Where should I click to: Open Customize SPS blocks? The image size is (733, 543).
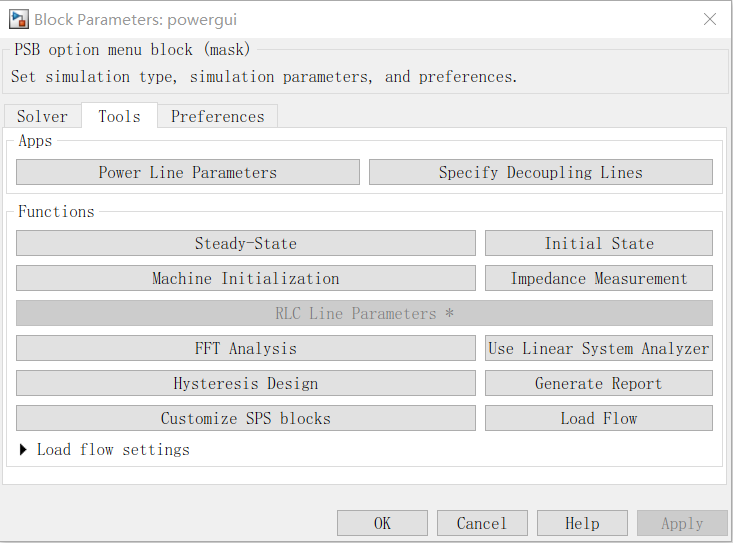[245, 419]
